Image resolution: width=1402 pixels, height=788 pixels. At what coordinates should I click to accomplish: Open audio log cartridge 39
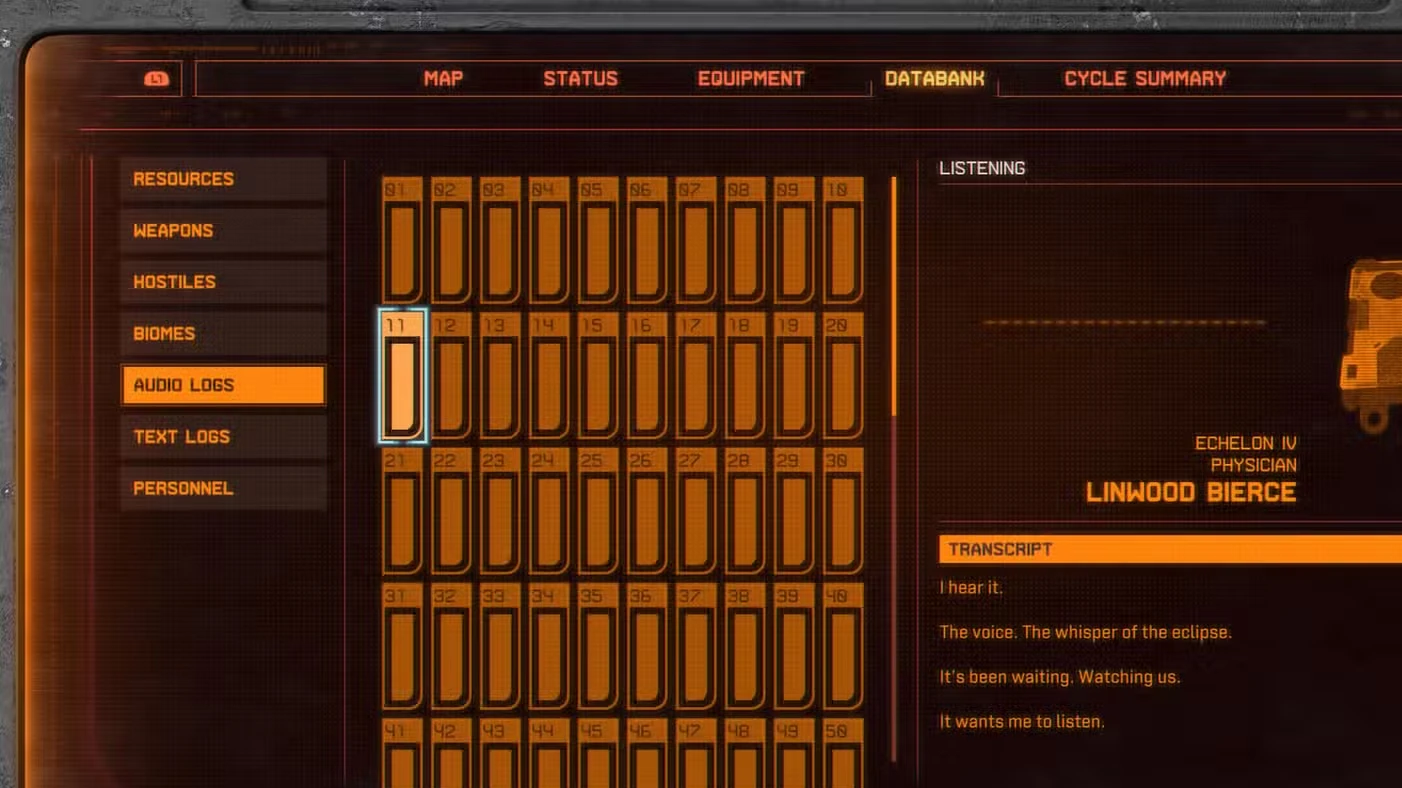pos(794,647)
